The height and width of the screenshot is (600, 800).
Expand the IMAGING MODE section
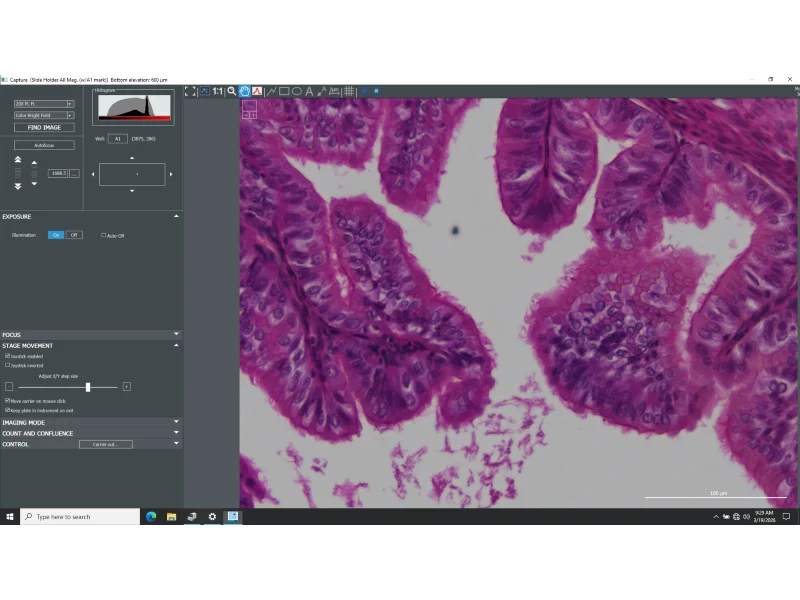pyautogui.click(x=177, y=422)
